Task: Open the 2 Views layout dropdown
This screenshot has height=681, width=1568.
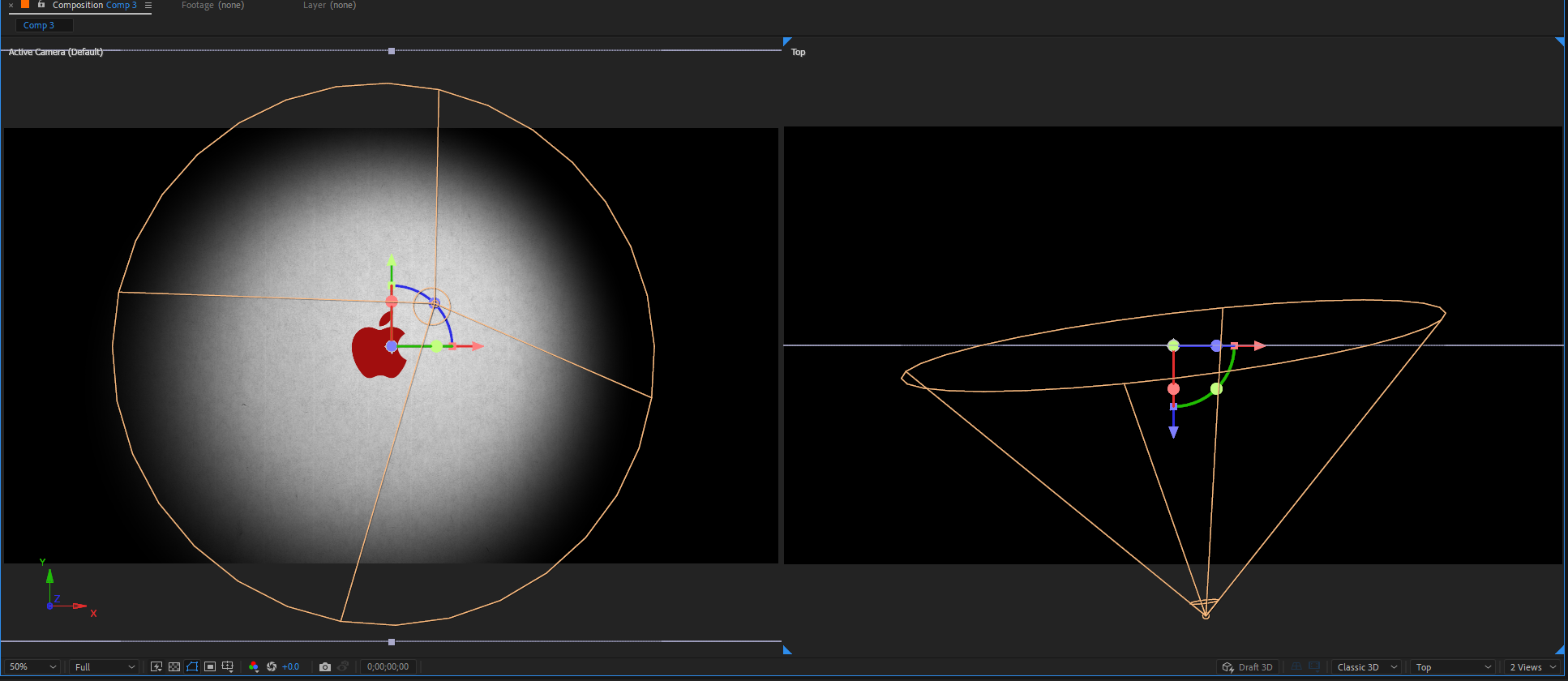Action: click(1532, 667)
